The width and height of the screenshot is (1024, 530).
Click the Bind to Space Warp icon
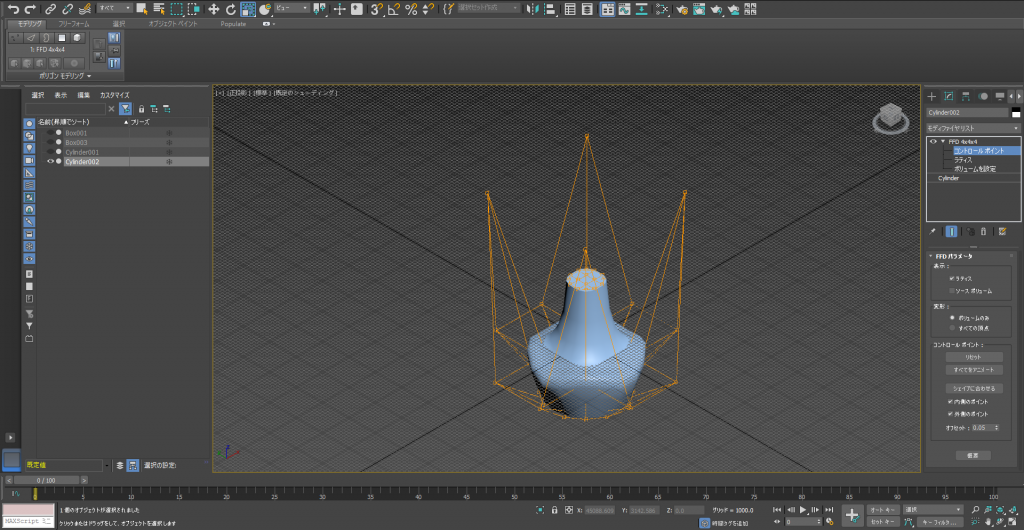coord(85,9)
